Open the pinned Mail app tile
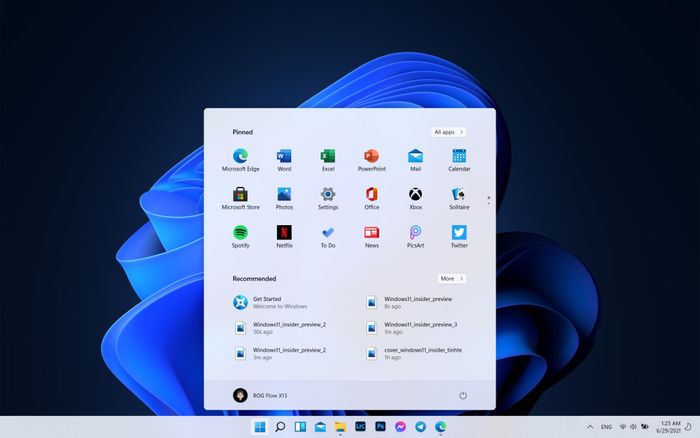This screenshot has height=438, width=700. (x=415, y=160)
